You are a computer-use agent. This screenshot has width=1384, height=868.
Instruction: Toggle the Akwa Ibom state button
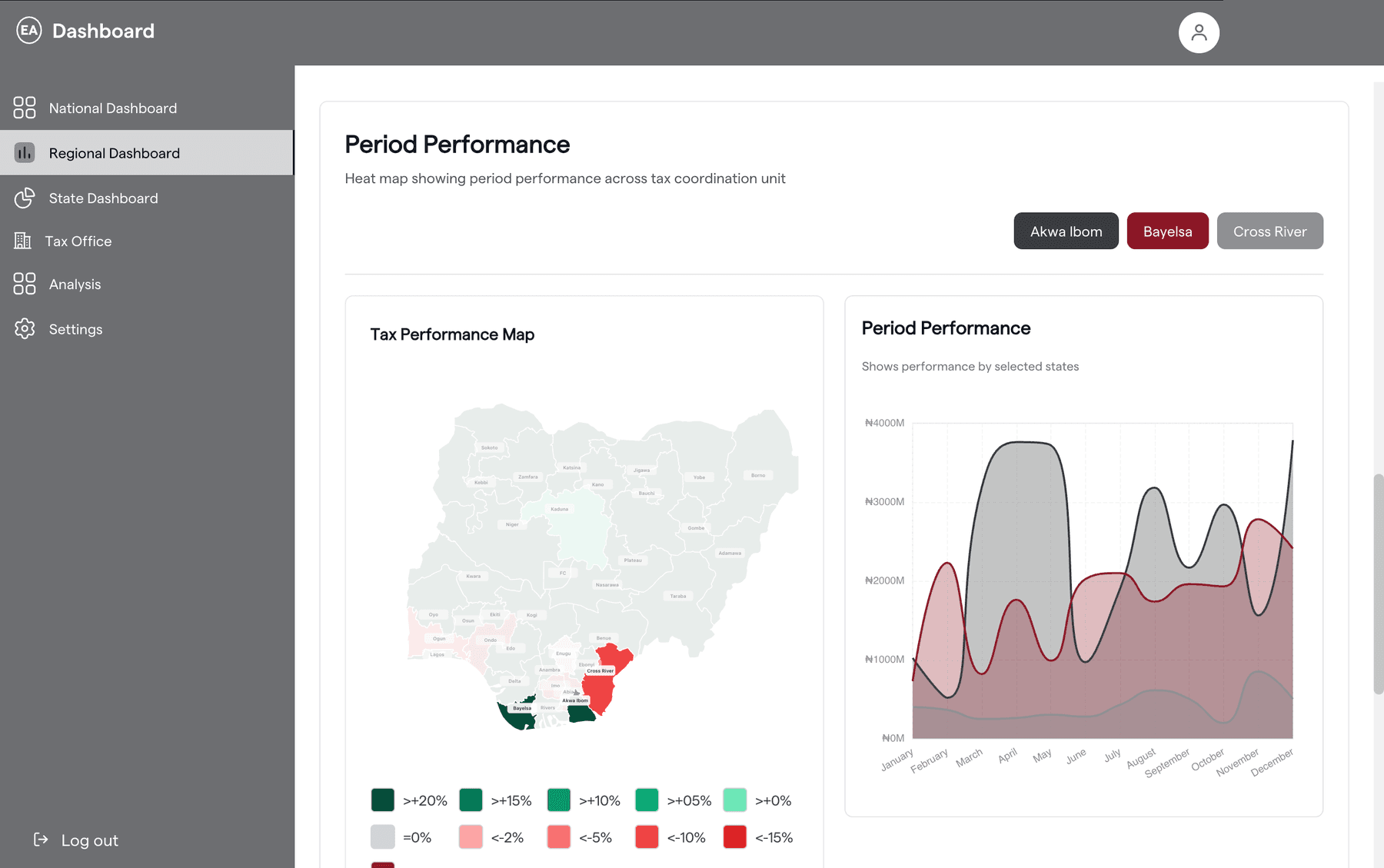1066,231
